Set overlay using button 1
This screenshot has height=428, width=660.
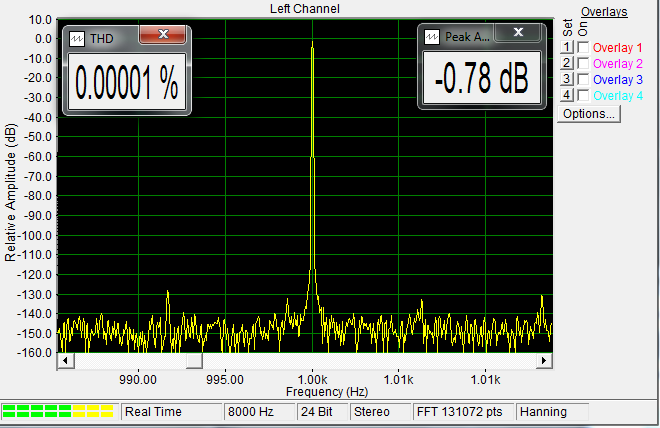[567, 47]
